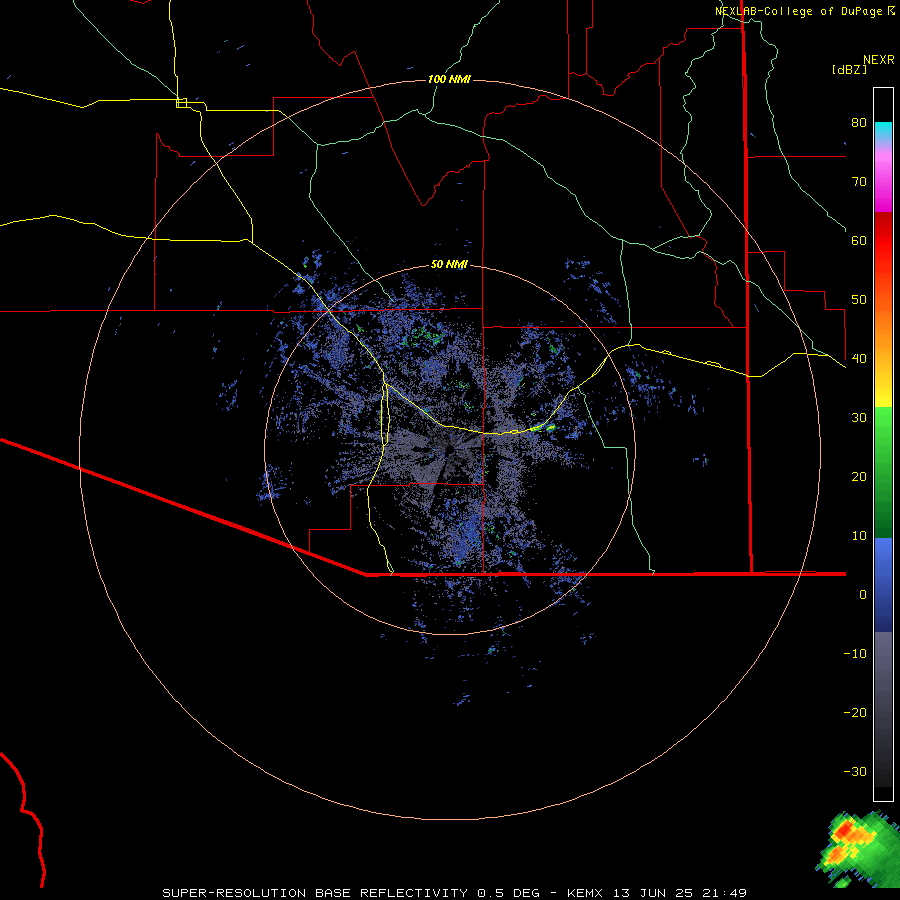Click the orange segment of the color bar
Viewport: 900px width, 900px height.
(x=883, y=336)
